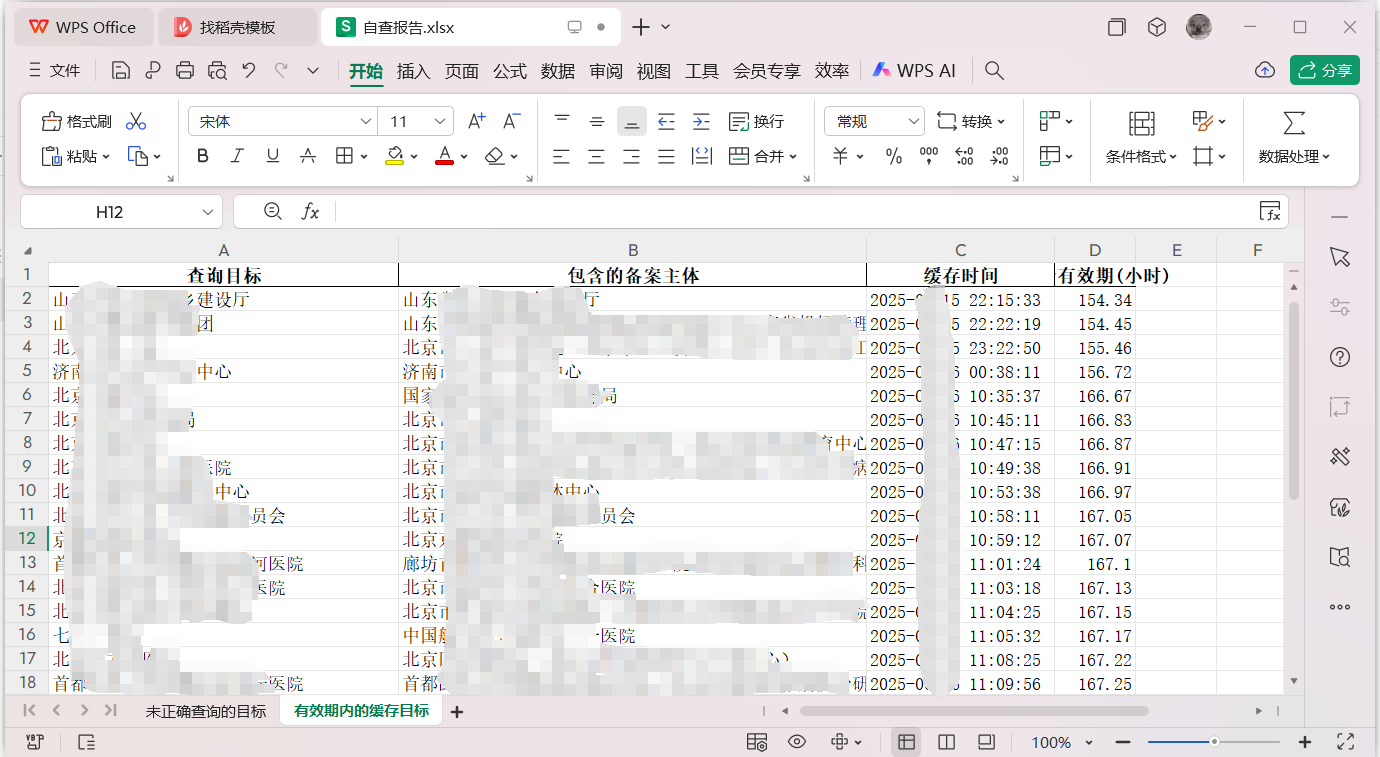Click the Undo arrow icon
Viewport: 1380px width, 757px height.
[x=249, y=70]
